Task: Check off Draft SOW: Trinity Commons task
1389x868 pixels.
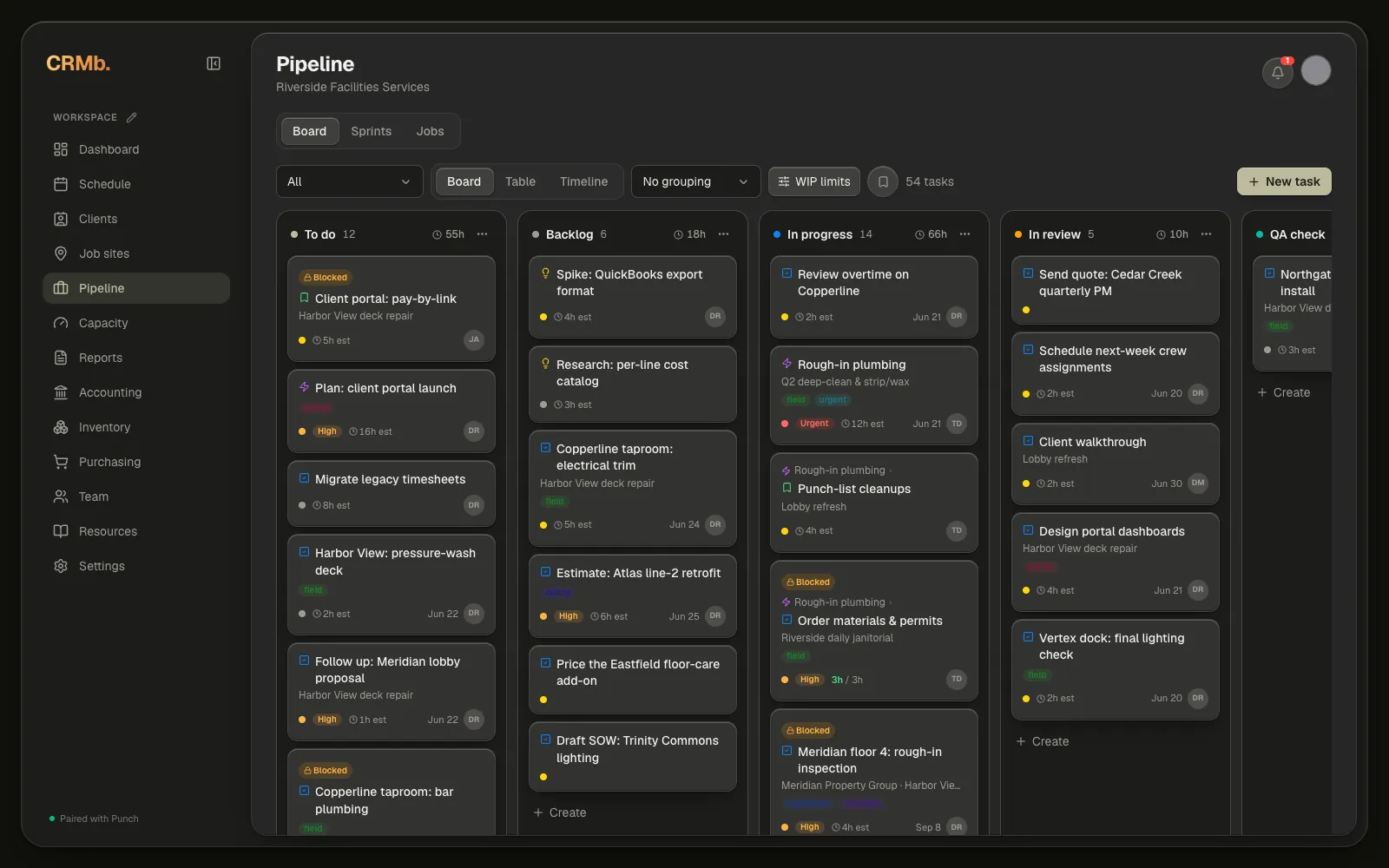Action: (x=545, y=740)
